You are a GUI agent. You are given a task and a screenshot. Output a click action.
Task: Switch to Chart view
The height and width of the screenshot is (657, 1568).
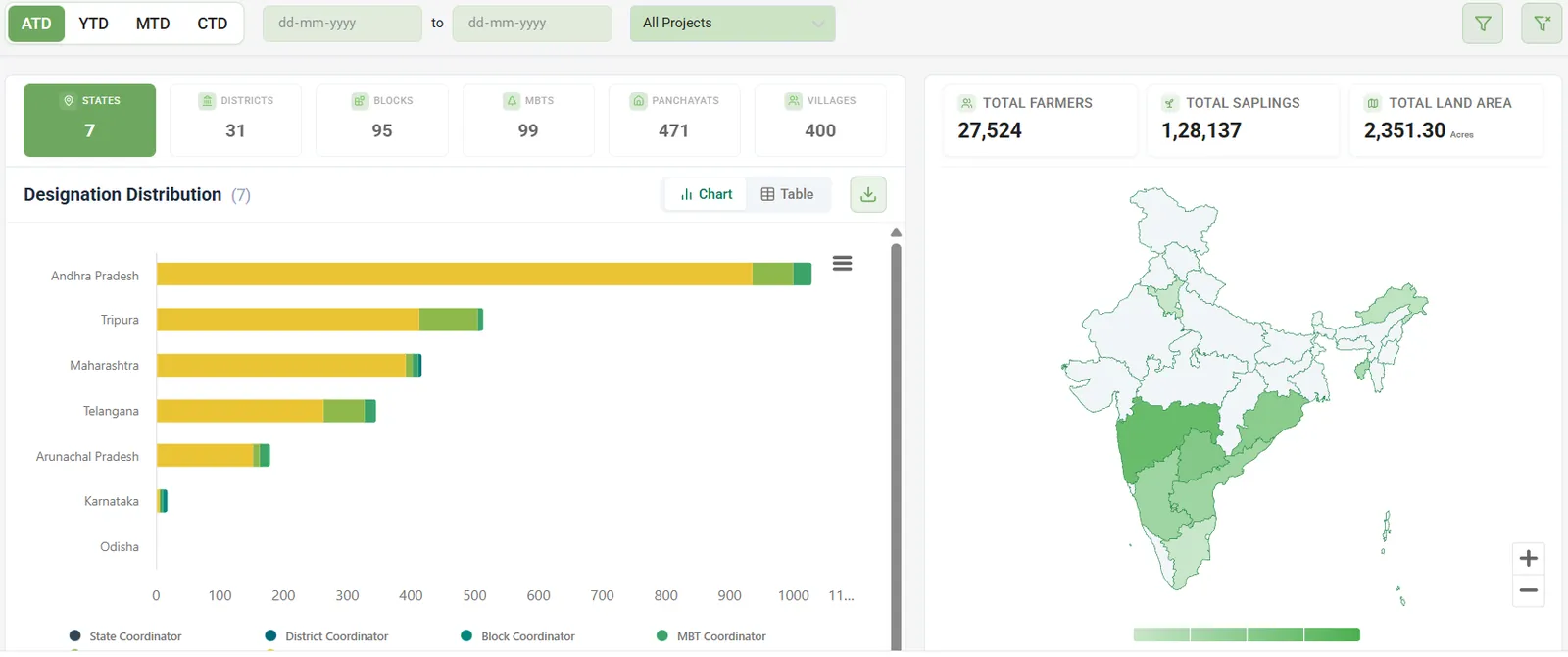click(706, 194)
